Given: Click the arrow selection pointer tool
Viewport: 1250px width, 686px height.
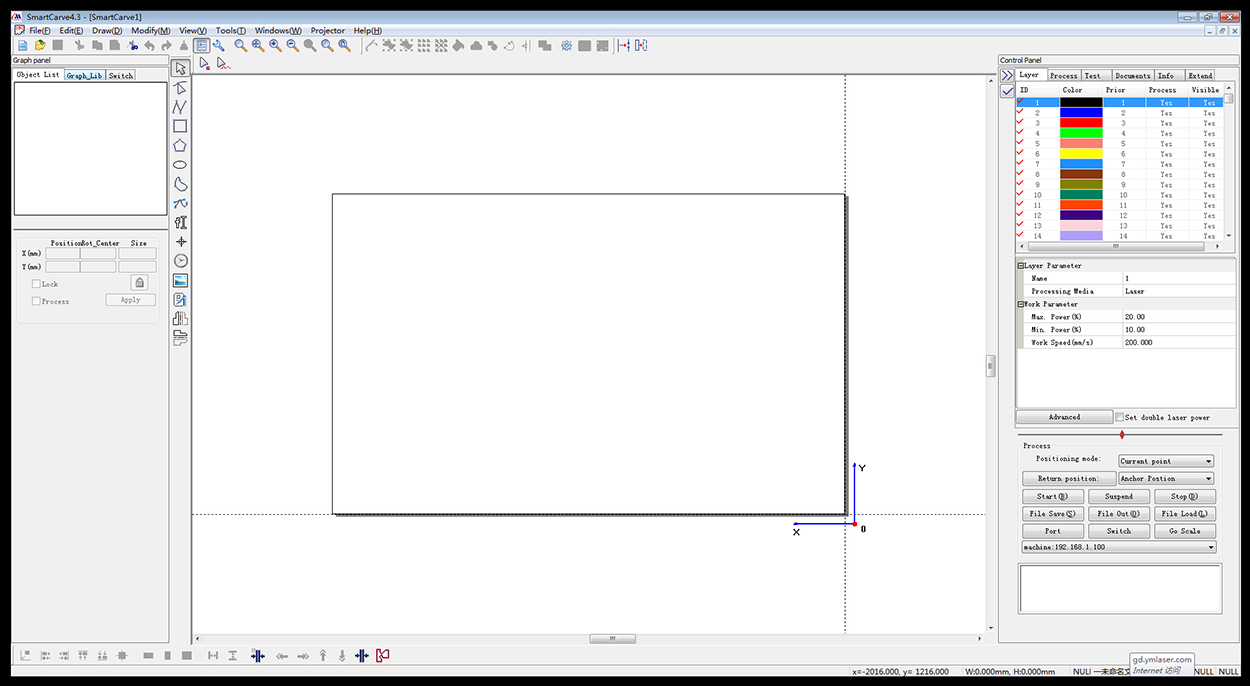Looking at the screenshot, I should (180, 68).
